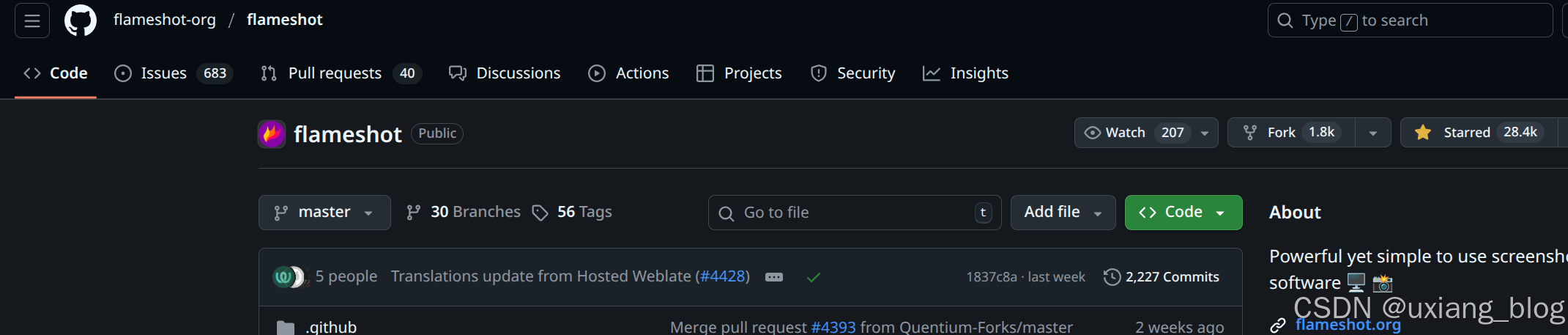
Task: Open the Watch notifications dropdown
Action: [1146, 133]
